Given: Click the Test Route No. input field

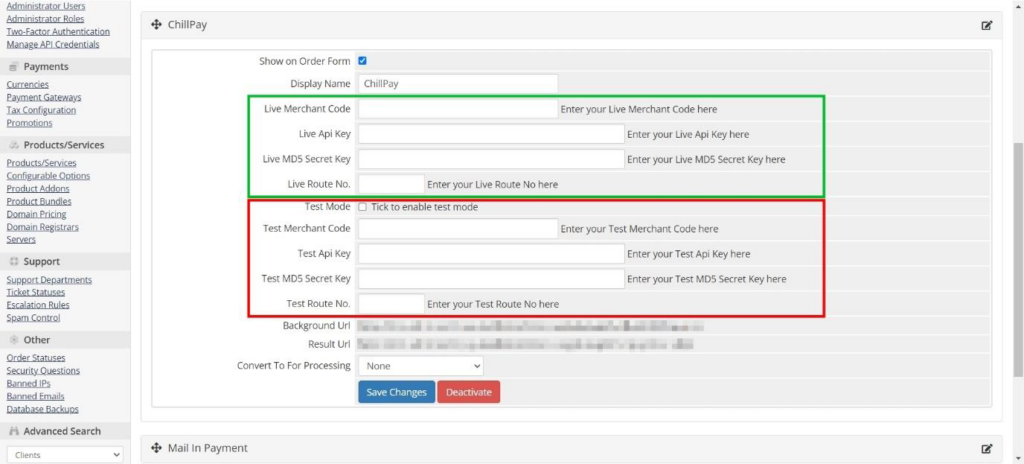Looking at the screenshot, I should tap(391, 304).
